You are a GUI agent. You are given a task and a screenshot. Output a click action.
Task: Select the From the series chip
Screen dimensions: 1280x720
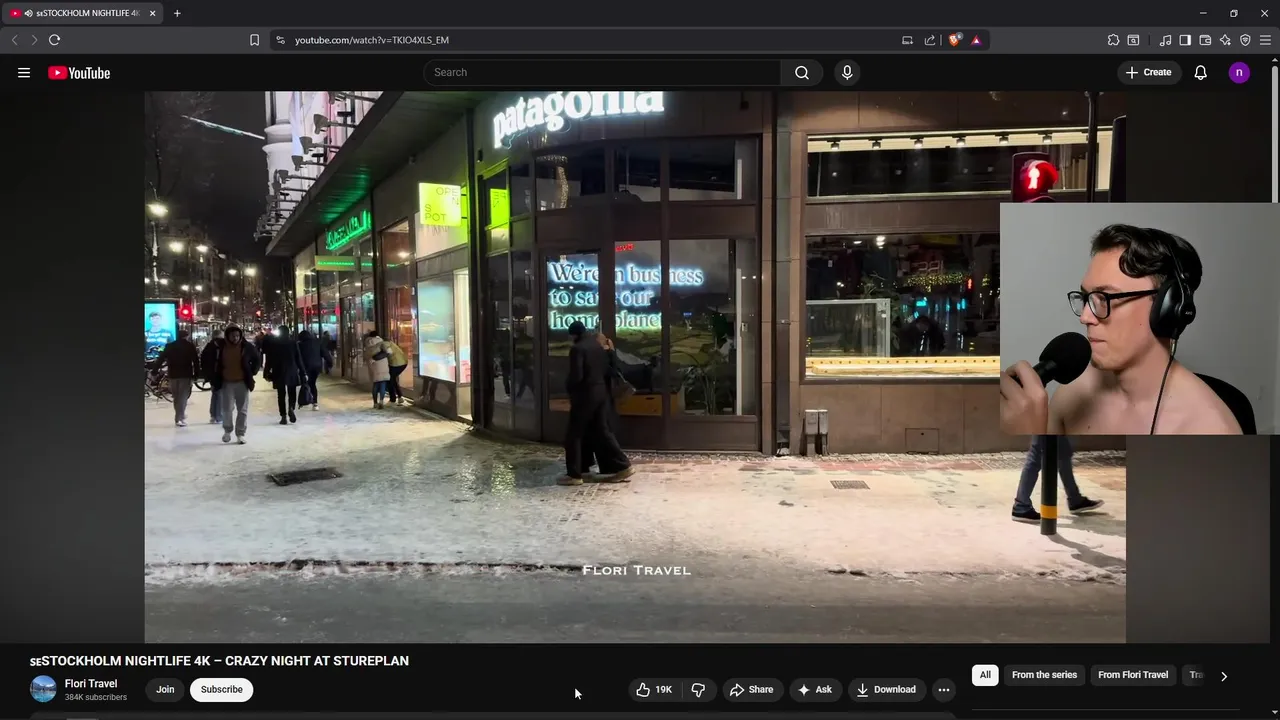coord(1044,675)
